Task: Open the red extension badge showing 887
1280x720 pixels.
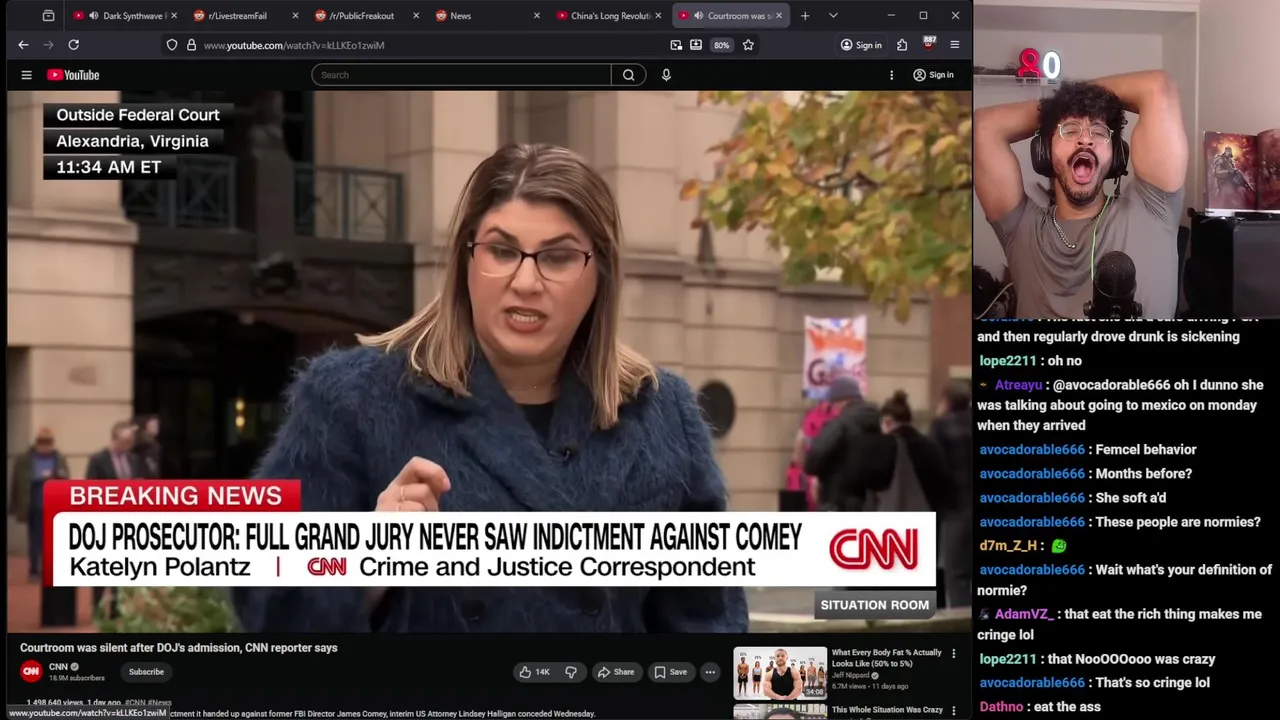Action: (x=928, y=44)
